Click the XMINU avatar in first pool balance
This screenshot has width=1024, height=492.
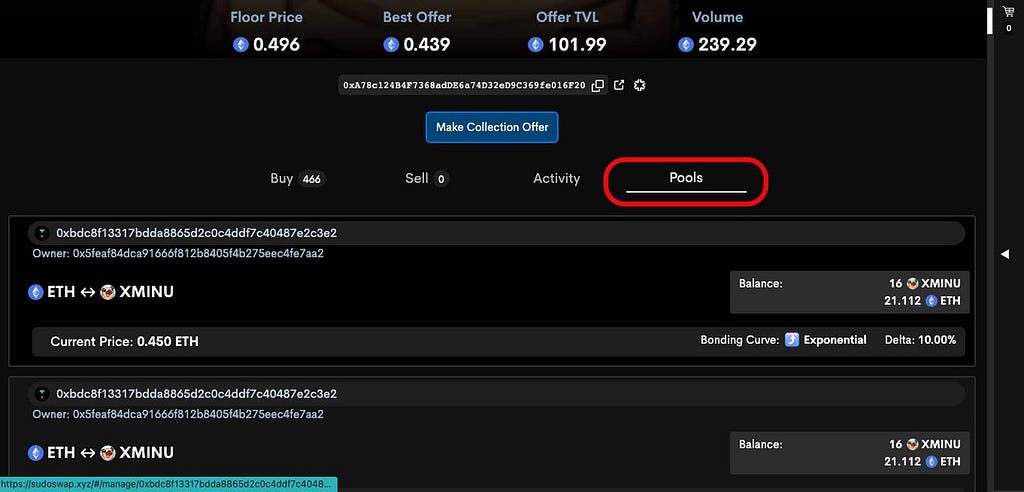coord(912,284)
